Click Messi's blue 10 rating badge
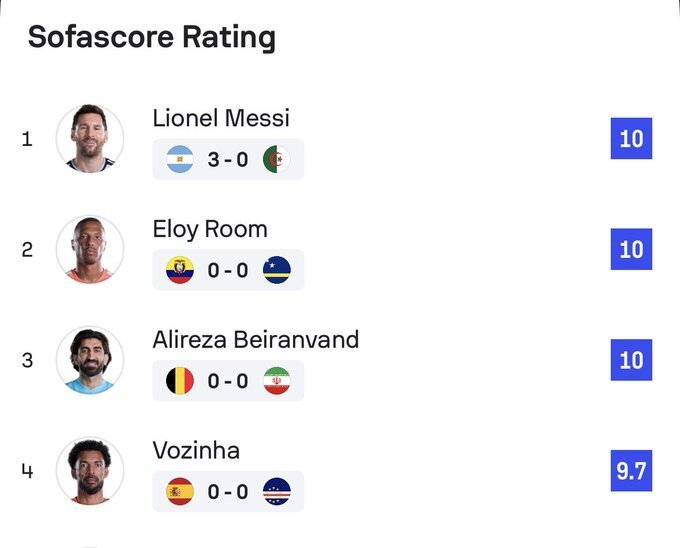The height and width of the screenshot is (548, 680). [x=631, y=138]
